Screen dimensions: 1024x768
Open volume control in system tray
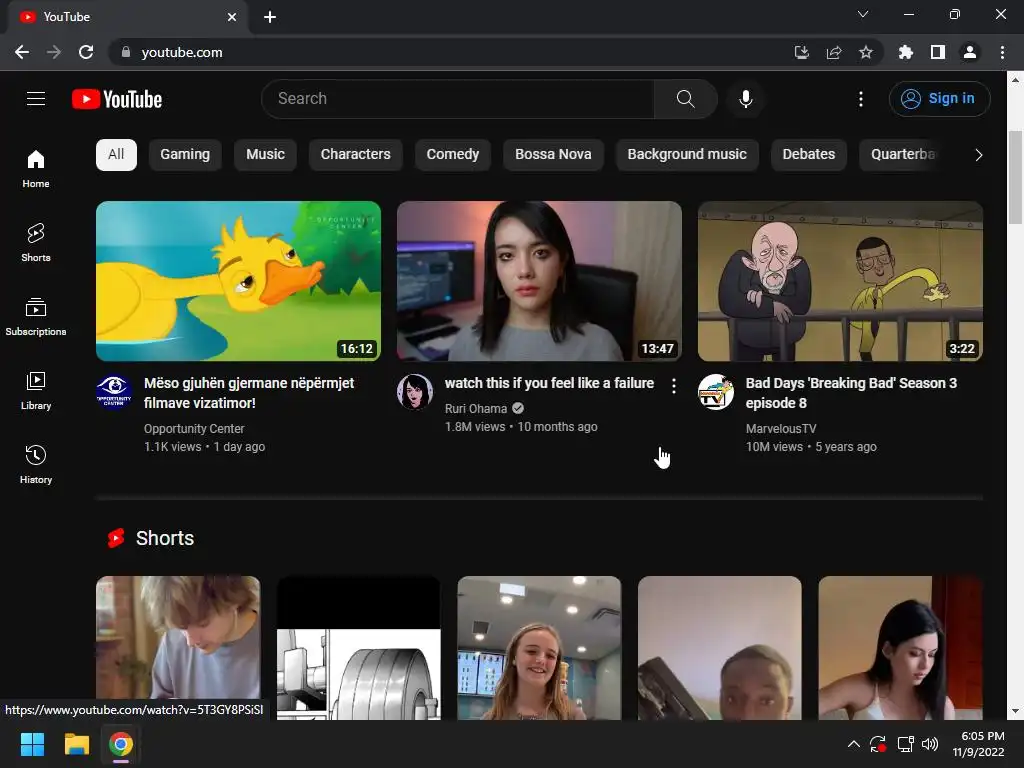coord(930,744)
